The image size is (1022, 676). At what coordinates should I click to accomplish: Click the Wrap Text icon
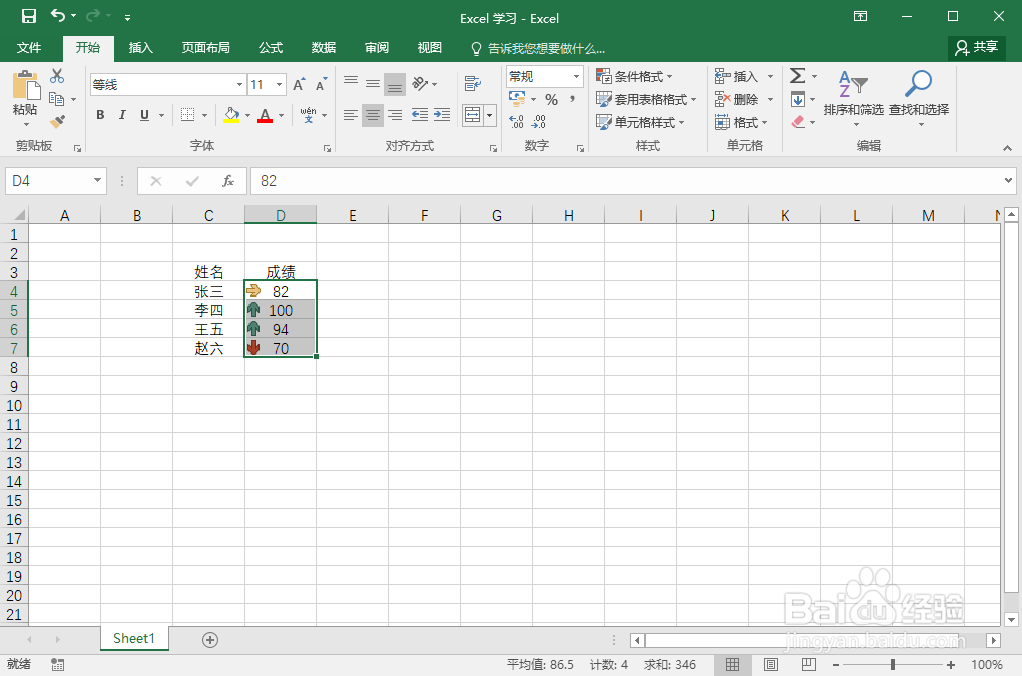tap(473, 83)
